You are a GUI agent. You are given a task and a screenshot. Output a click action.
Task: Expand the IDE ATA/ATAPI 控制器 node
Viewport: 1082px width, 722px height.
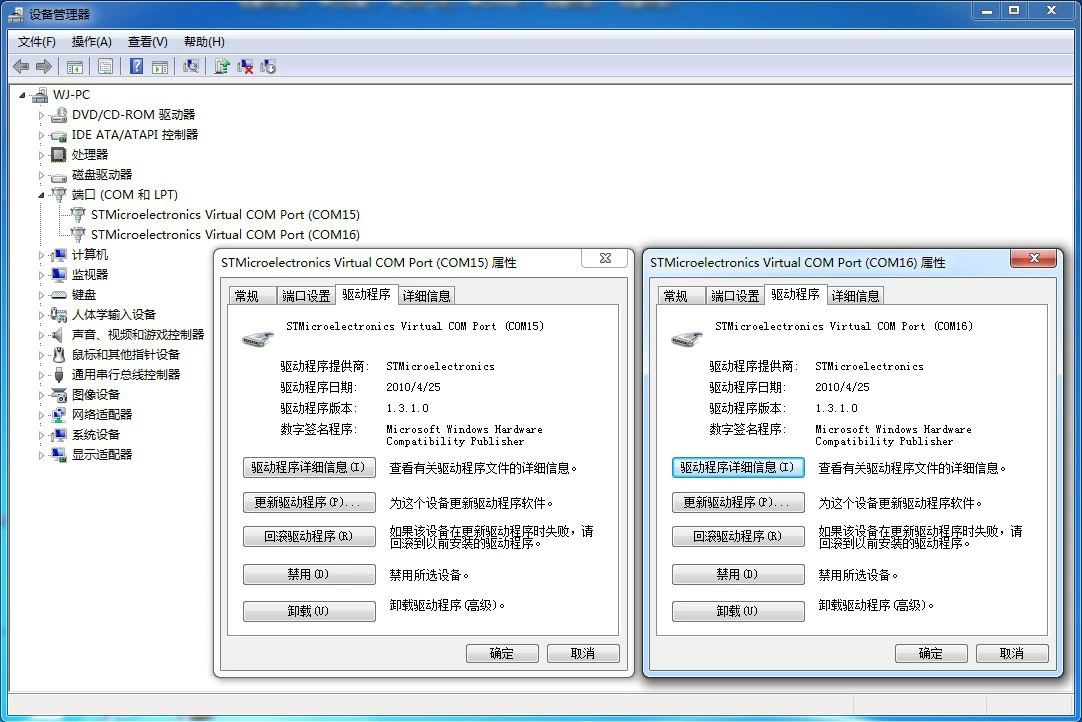[41, 135]
